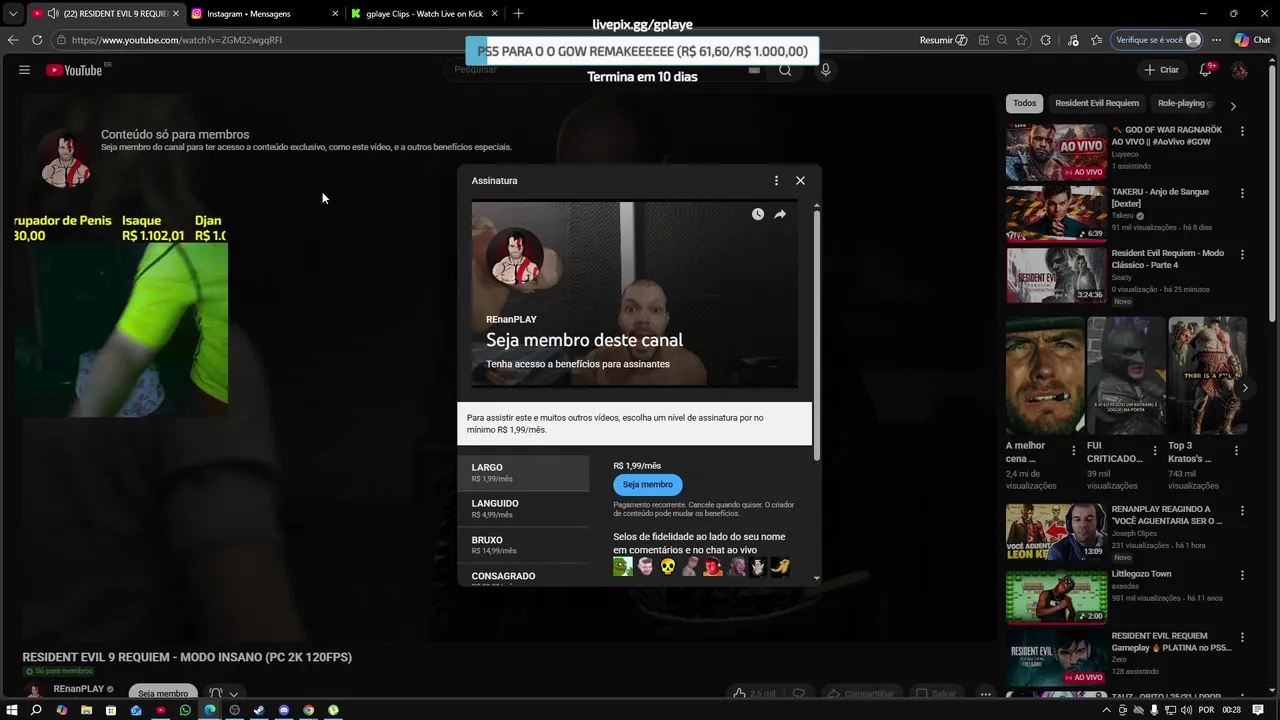Click the membership dialog scrollbar

tap(817, 335)
